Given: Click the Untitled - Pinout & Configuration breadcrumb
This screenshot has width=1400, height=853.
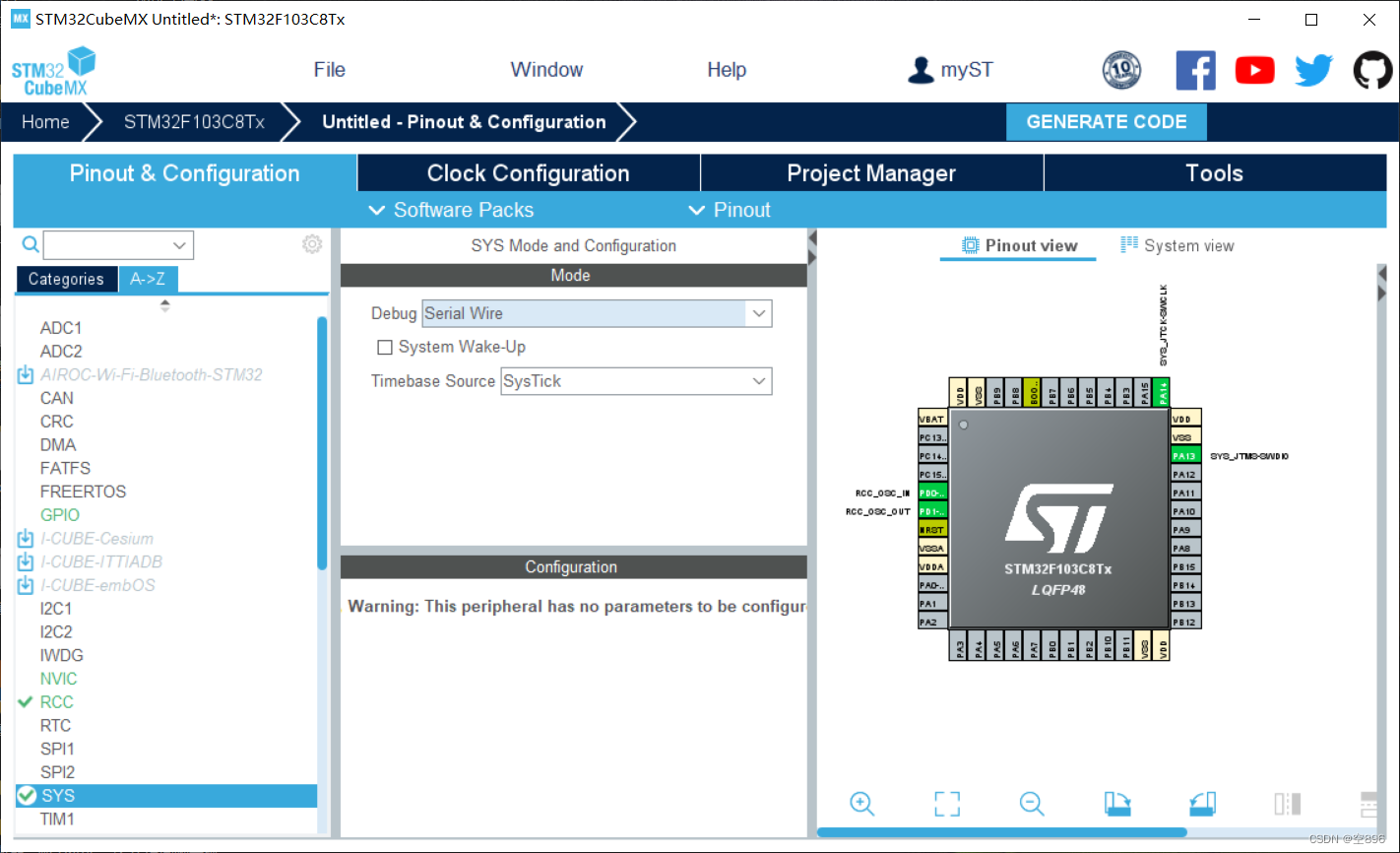Looking at the screenshot, I should [x=464, y=122].
